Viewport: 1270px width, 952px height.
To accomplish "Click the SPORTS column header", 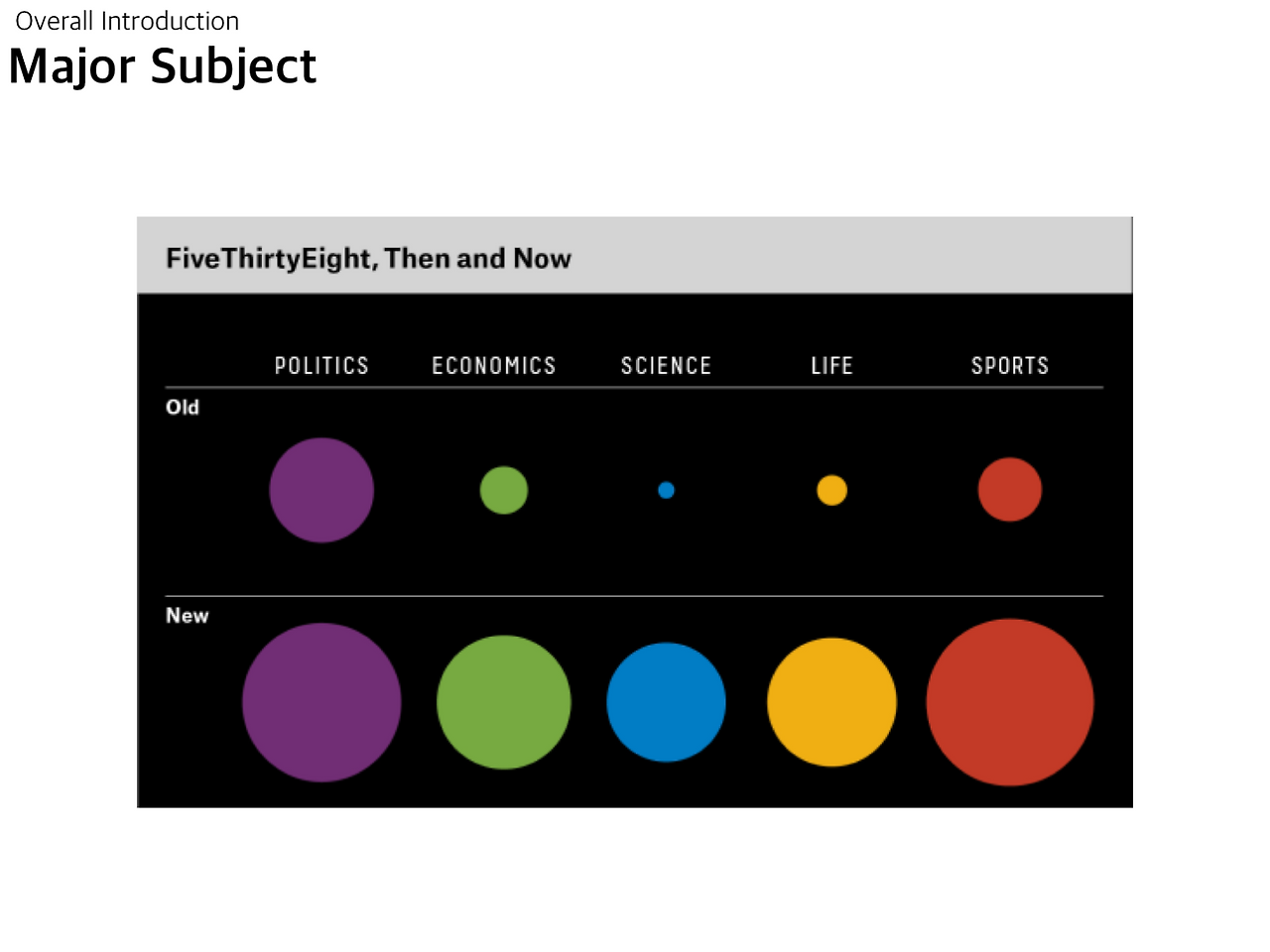I will pyautogui.click(x=1010, y=366).
